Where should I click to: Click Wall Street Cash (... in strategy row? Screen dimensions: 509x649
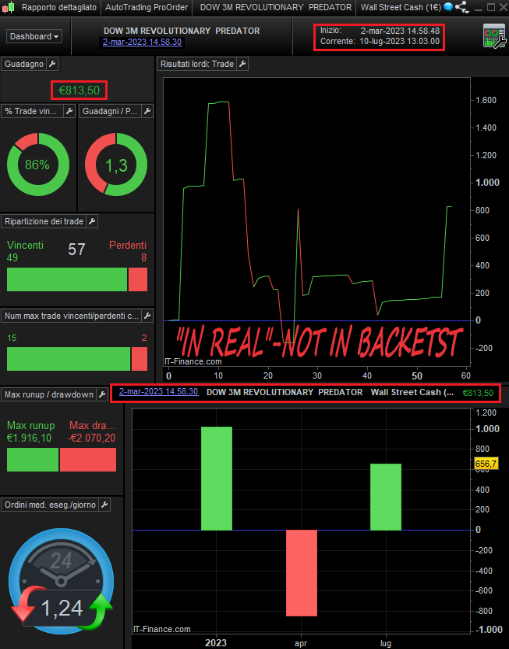tap(412, 392)
